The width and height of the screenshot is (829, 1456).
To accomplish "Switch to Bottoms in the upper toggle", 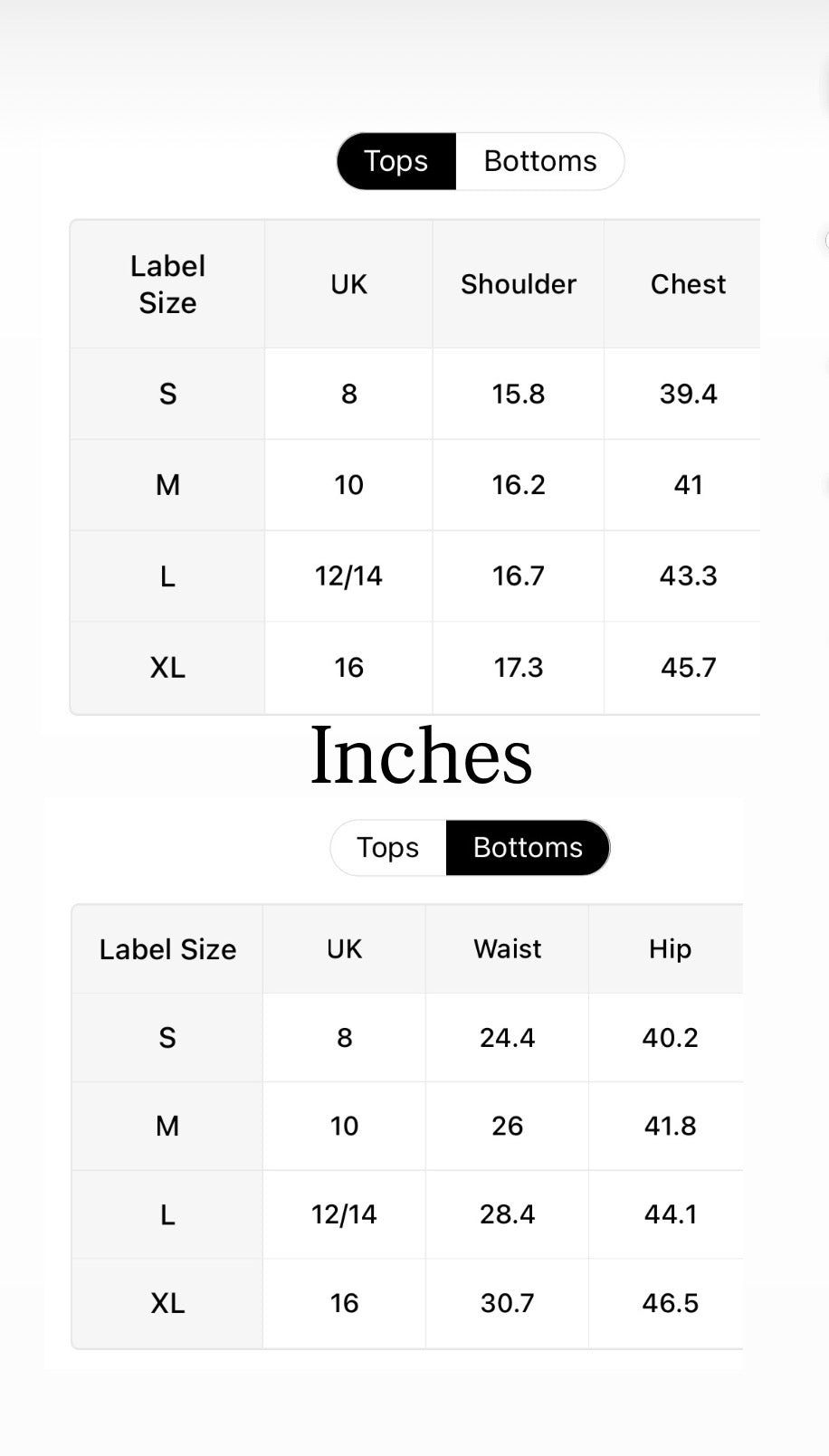I will point(539,161).
